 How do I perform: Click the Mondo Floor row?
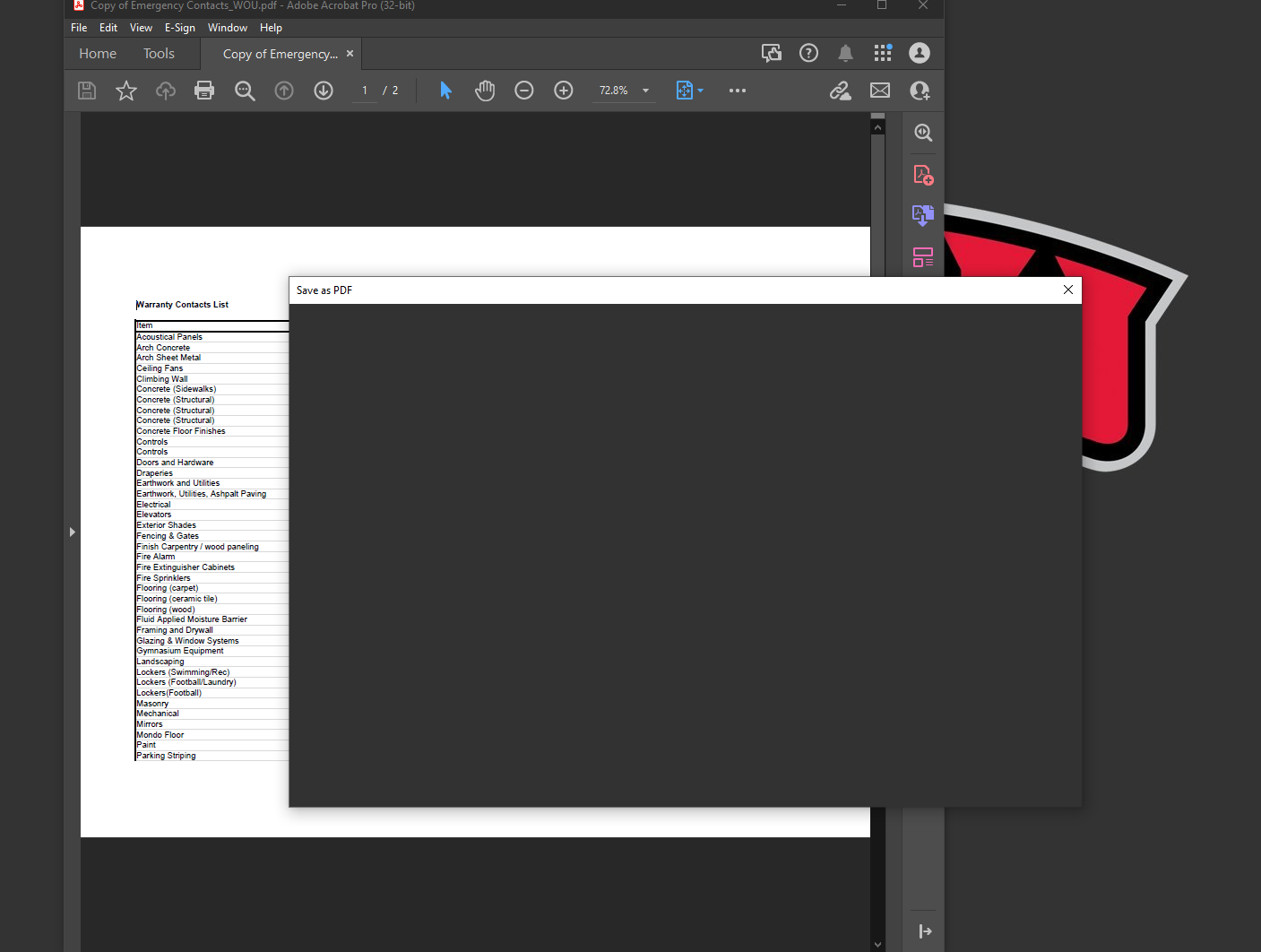(x=212, y=735)
